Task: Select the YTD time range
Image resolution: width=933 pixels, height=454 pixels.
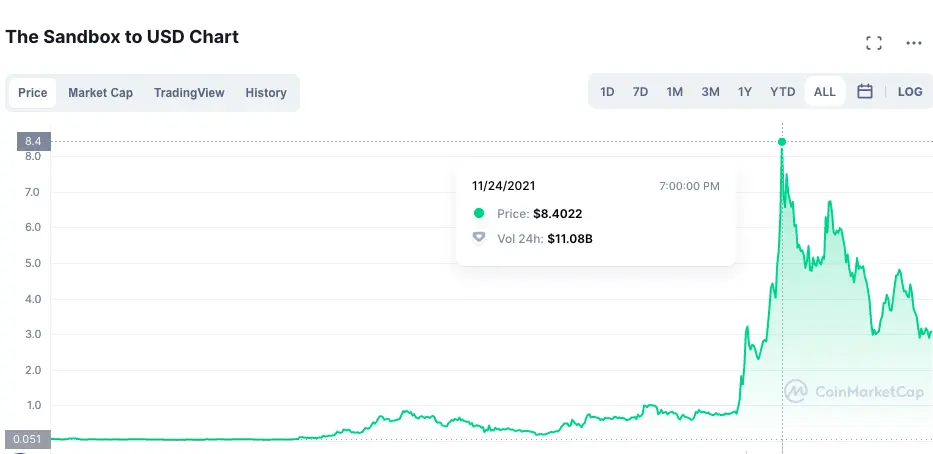Action: click(782, 92)
